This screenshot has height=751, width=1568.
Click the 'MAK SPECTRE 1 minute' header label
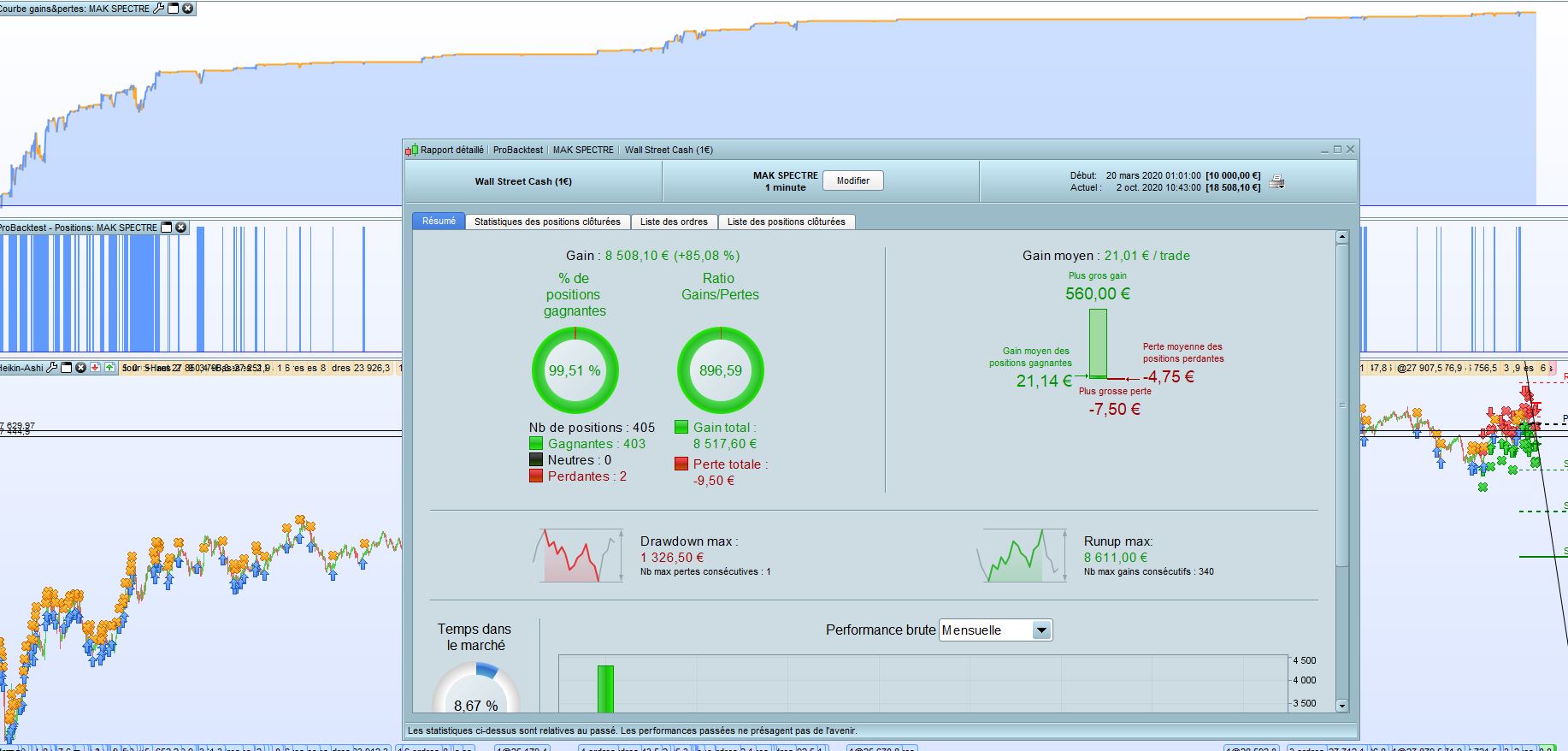point(786,181)
